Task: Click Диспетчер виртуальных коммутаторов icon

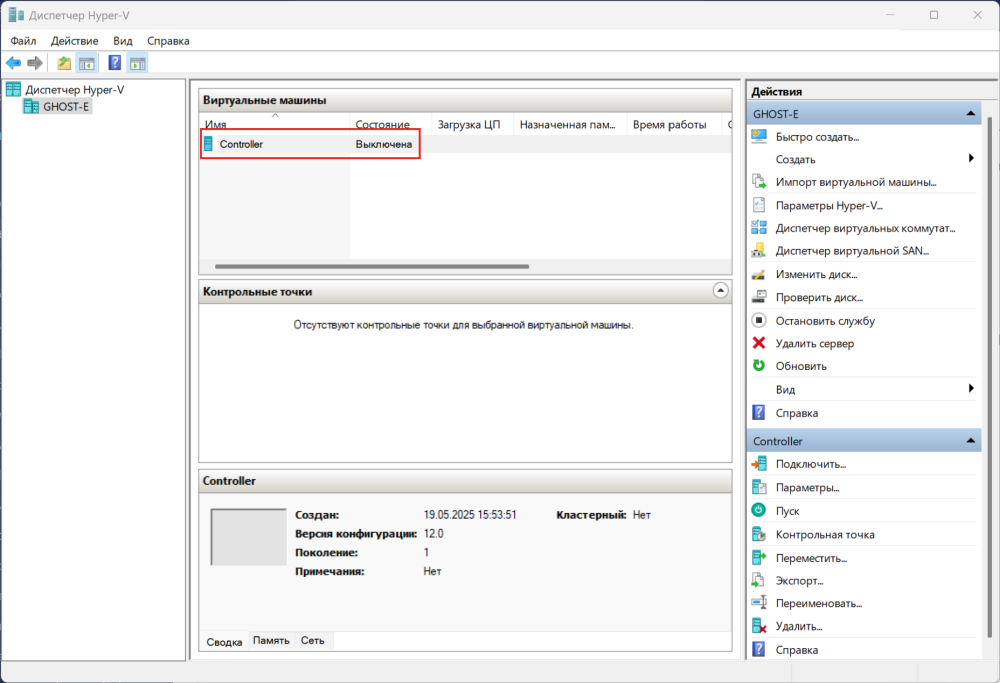Action: (x=759, y=228)
